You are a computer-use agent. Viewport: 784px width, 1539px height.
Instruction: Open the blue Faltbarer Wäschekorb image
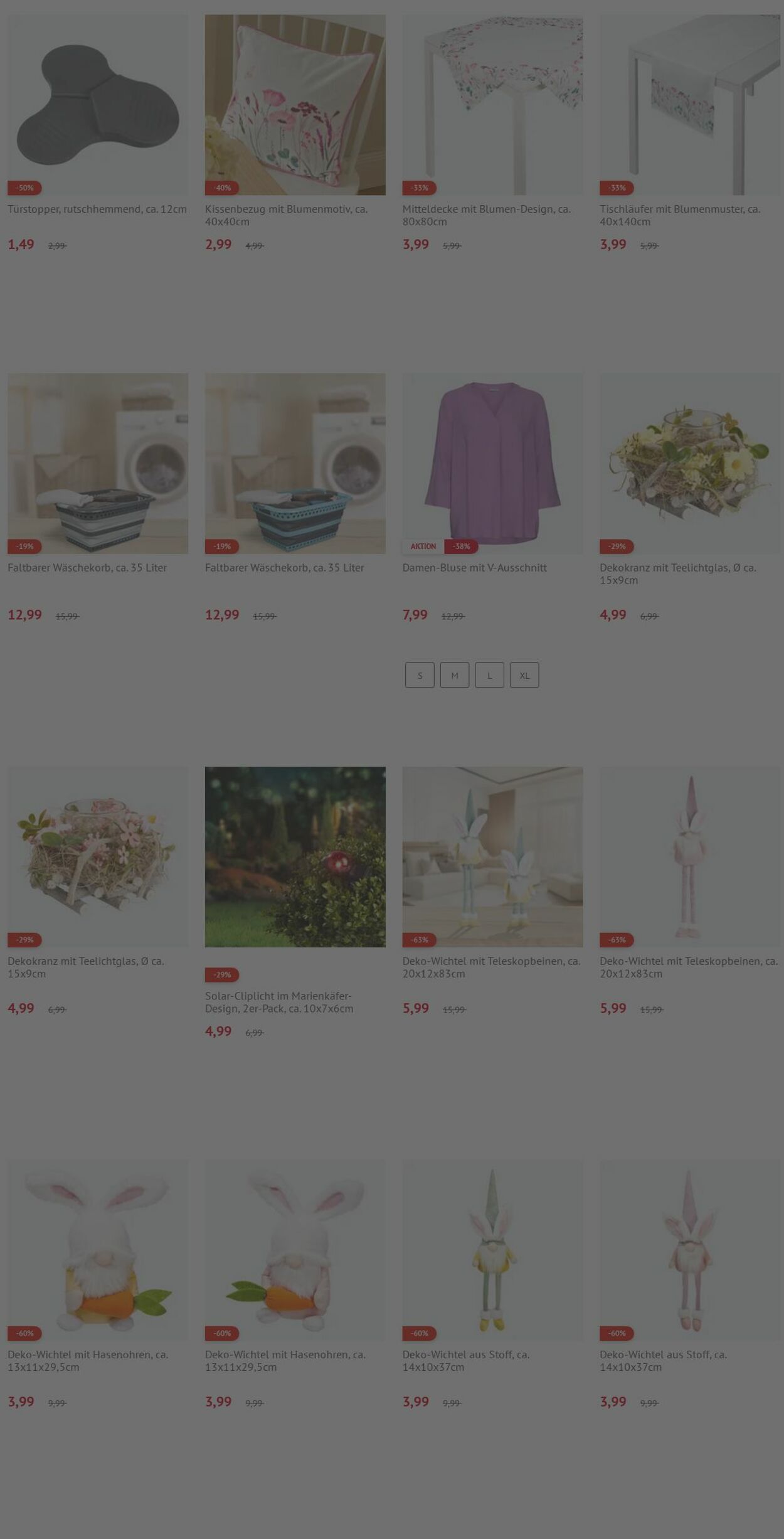tap(295, 464)
